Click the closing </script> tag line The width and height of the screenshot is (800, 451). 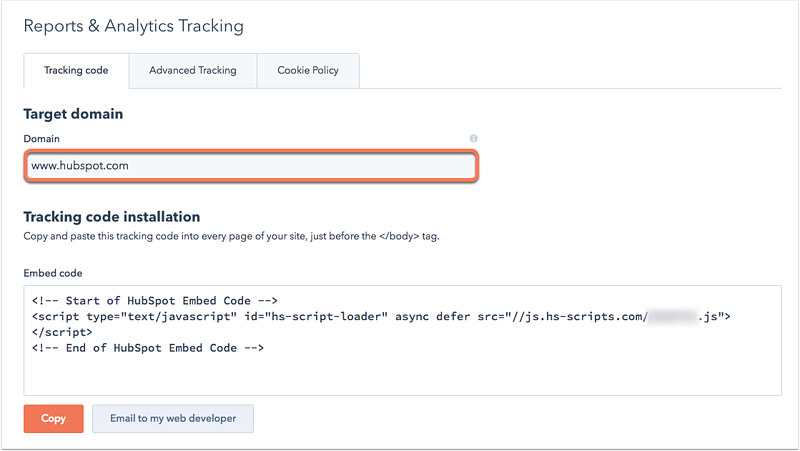[x=60, y=332]
